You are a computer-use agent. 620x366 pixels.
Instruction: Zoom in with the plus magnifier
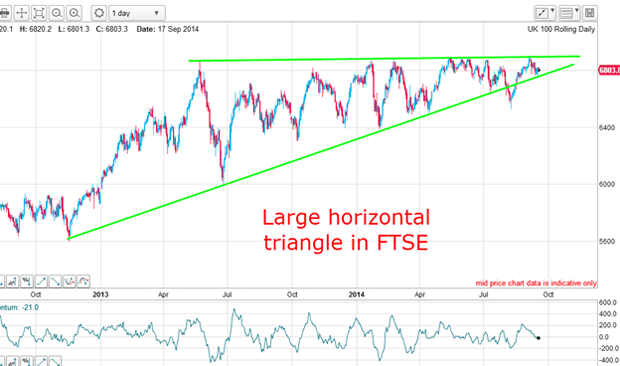(x=74, y=13)
